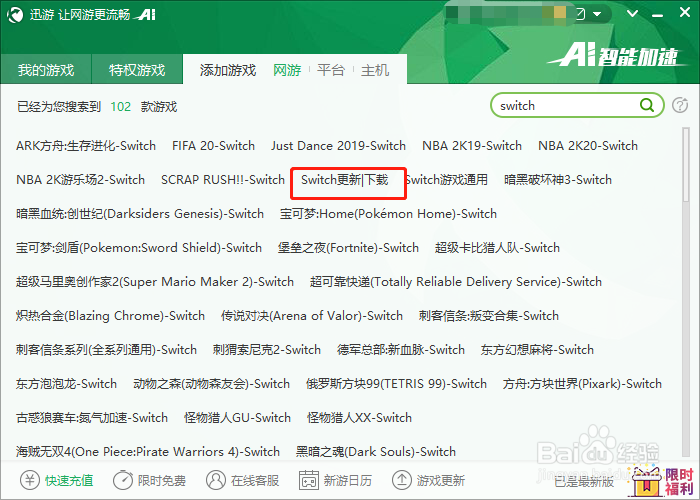Select Switch游戏通用 entry
The image size is (700, 500).
tap(446, 179)
